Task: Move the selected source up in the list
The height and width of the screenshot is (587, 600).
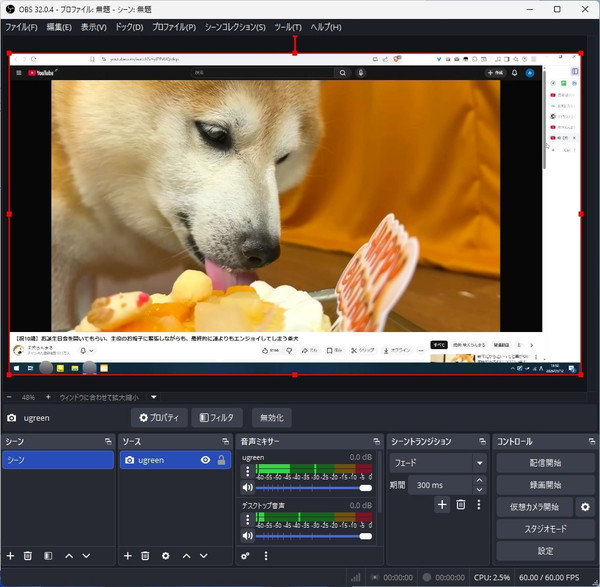Action: tap(186, 555)
